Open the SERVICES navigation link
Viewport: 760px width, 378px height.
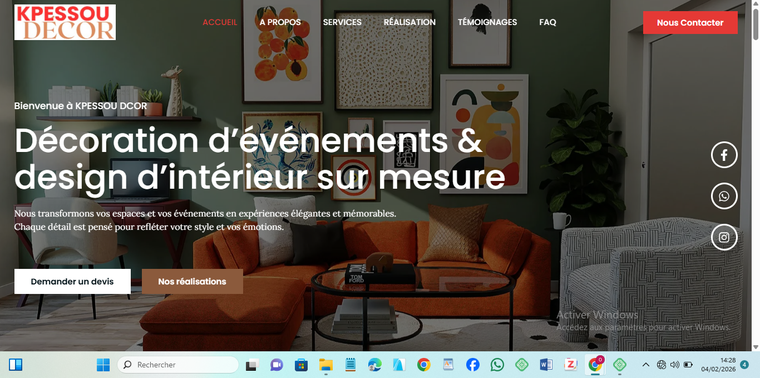pos(342,22)
